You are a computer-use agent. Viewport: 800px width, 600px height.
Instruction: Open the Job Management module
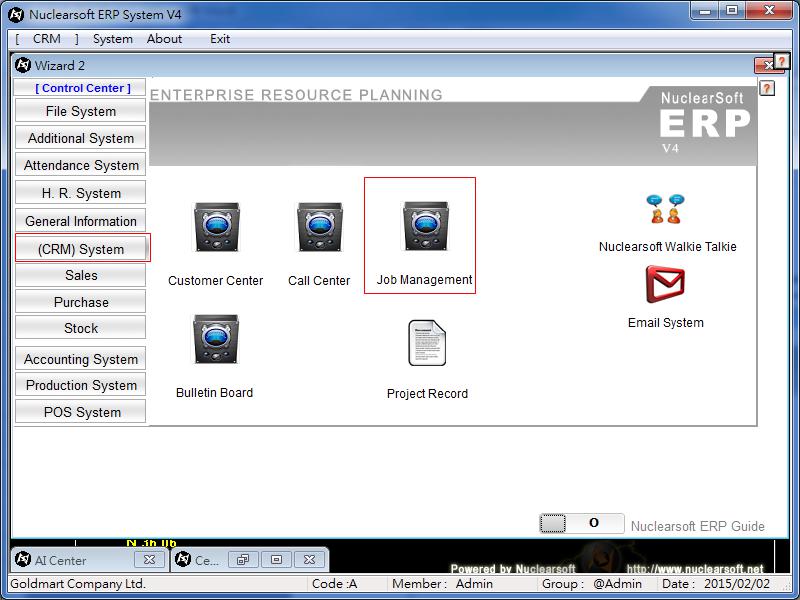[426, 226]
